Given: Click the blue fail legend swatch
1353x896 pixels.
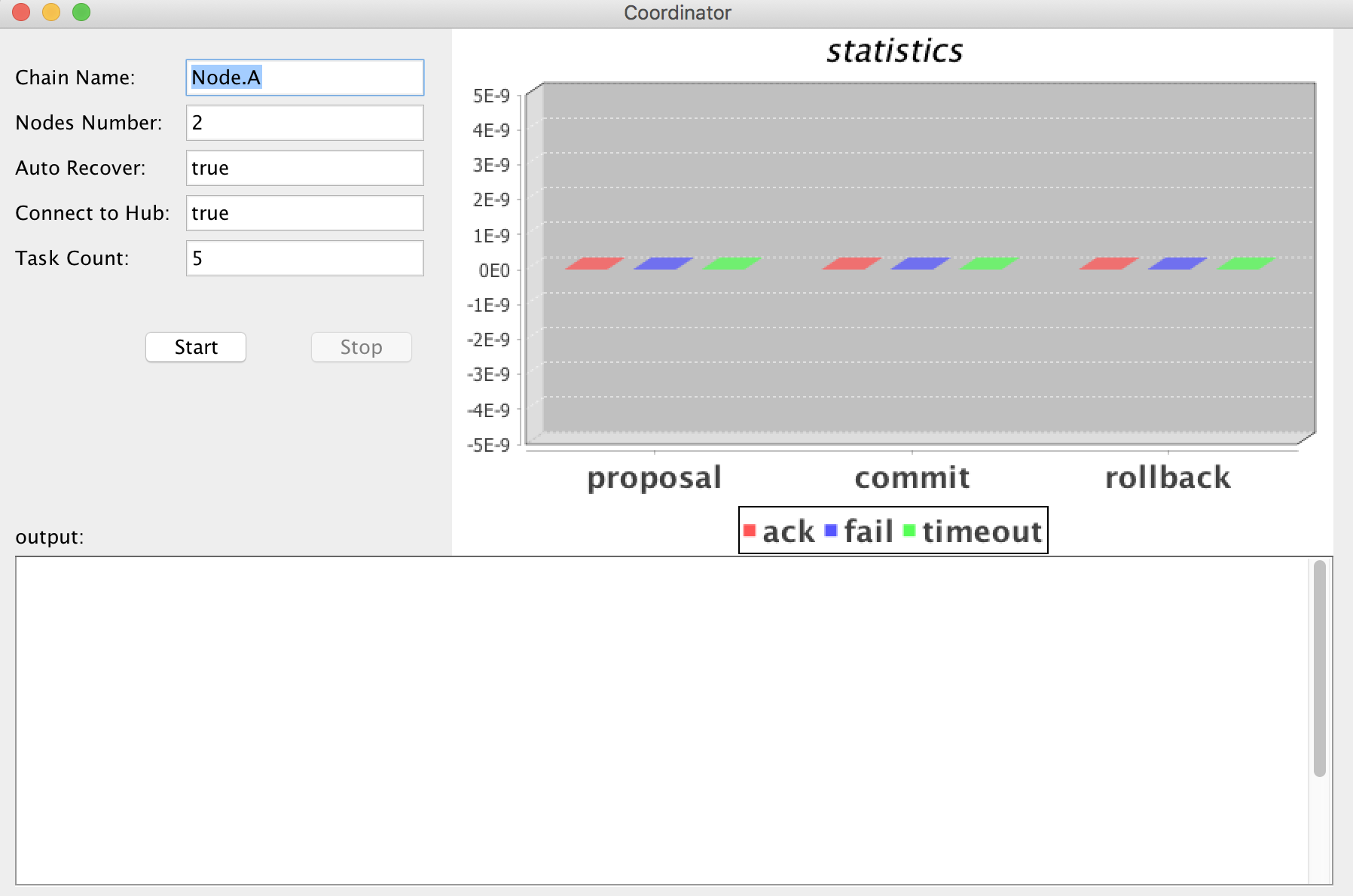Looking at the screenshot, I should point(831,531).
